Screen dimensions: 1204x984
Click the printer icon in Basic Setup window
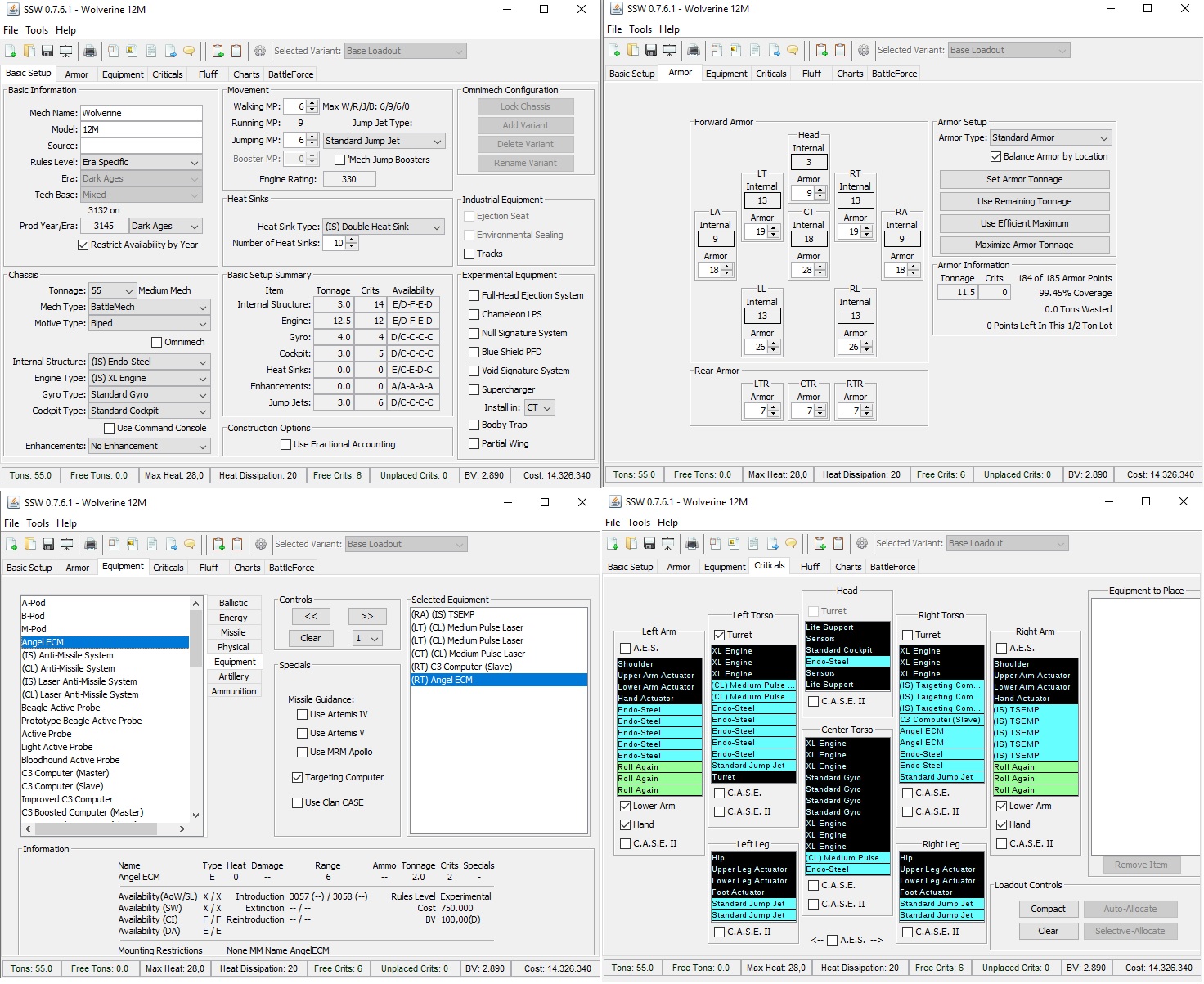pyautogui.click(x=90, y=51)
